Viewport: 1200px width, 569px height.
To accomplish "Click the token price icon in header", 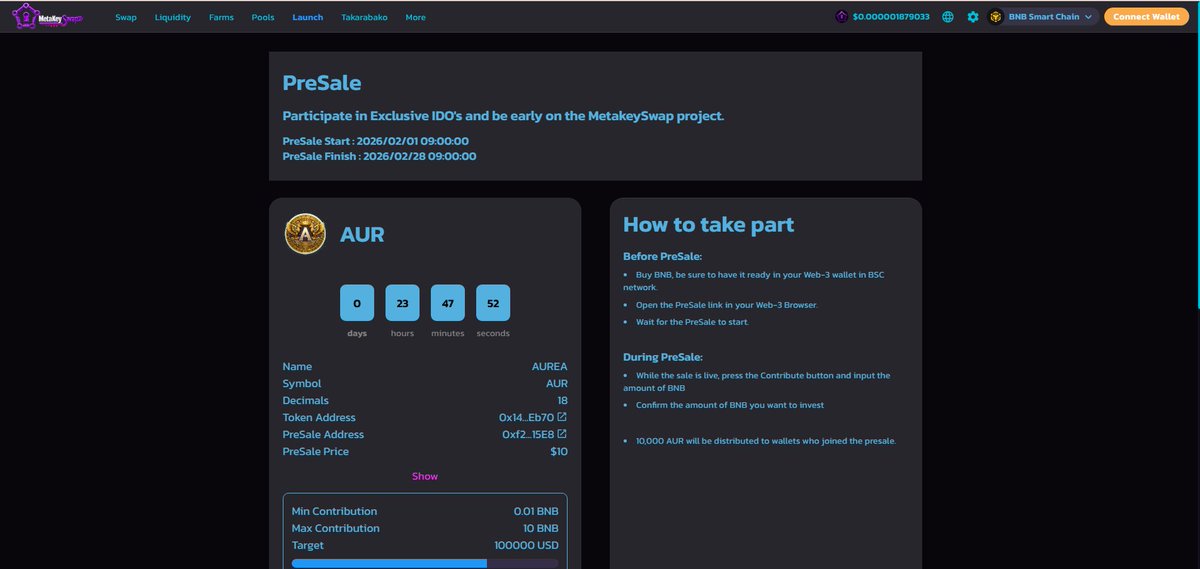I will (x=842, y=17).
